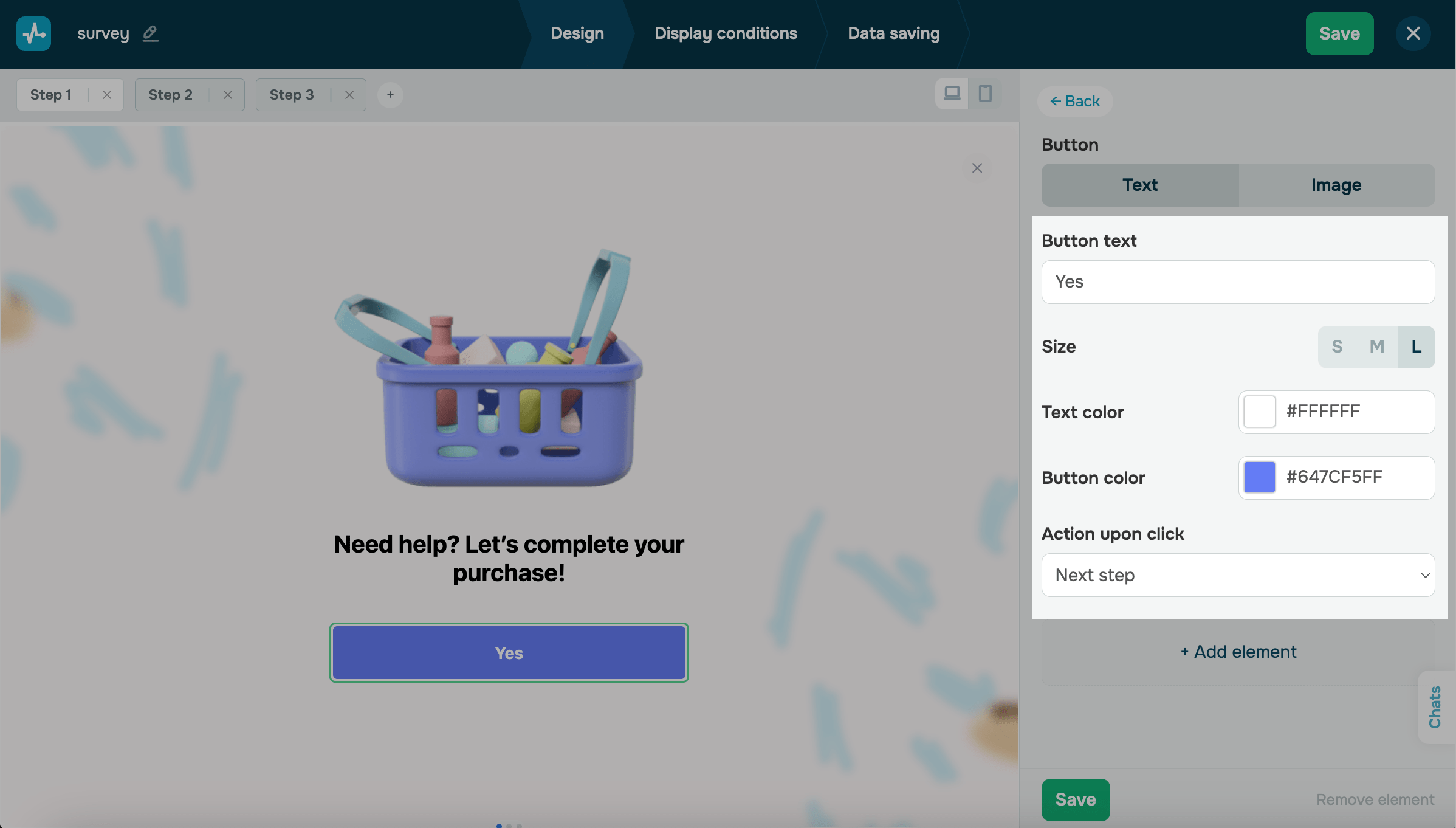Open the Data saving tab
The width and height of the screenshot is (1456, 828).
pos(893,33)
